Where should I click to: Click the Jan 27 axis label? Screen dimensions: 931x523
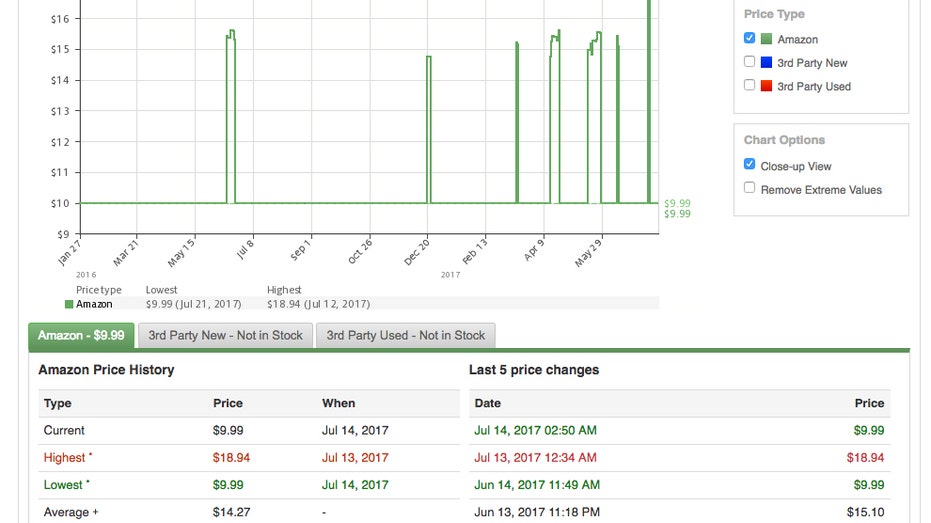[69, 251]
